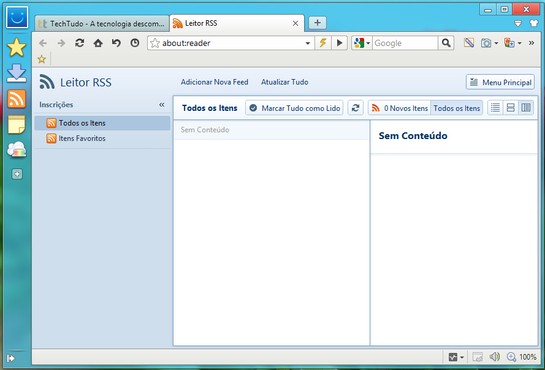Switch to stacked rows view layout
The image size is (545, 370).
coord(511,108)
